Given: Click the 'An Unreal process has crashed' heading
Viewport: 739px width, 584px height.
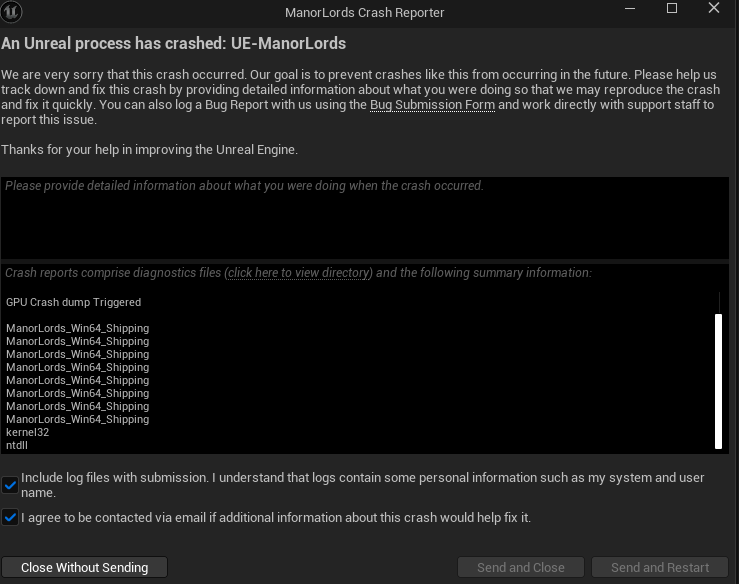Looking at the screenshot, I should click(174, 44).
